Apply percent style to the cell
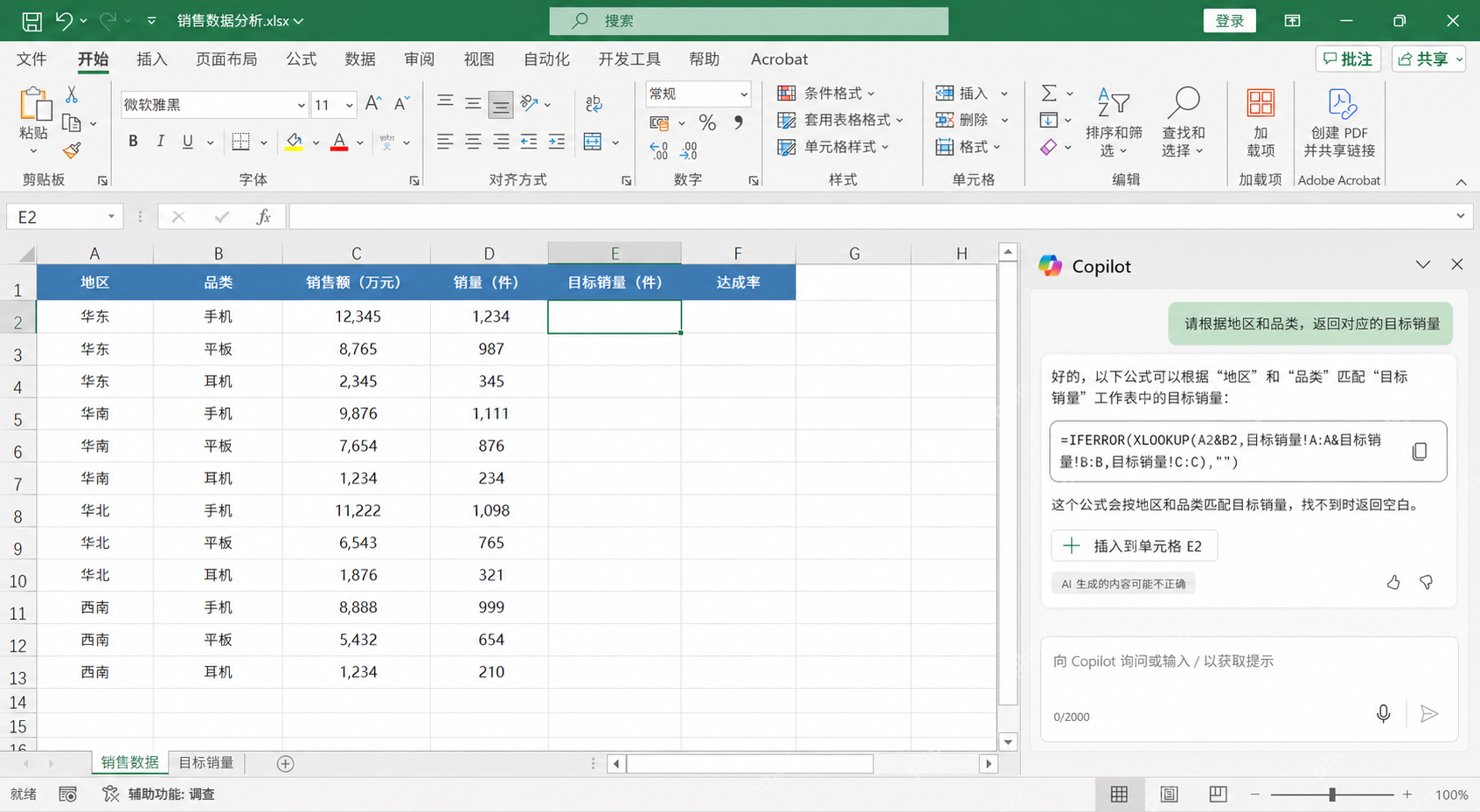The width and height of the screenshot is (1480, 812). (x=707, y=122)
